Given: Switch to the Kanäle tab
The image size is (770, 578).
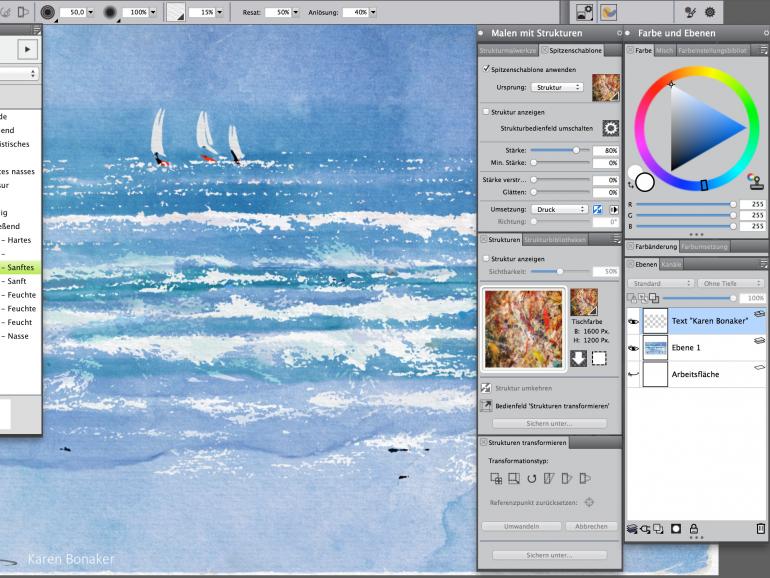Looking at the screenshot, I should point(670,264).
